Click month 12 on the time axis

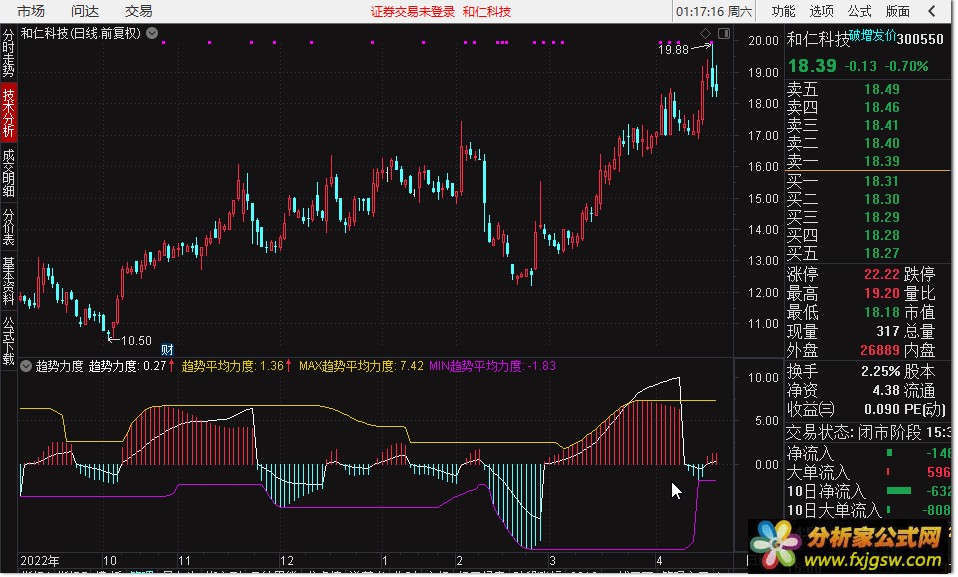coord(287,561)
